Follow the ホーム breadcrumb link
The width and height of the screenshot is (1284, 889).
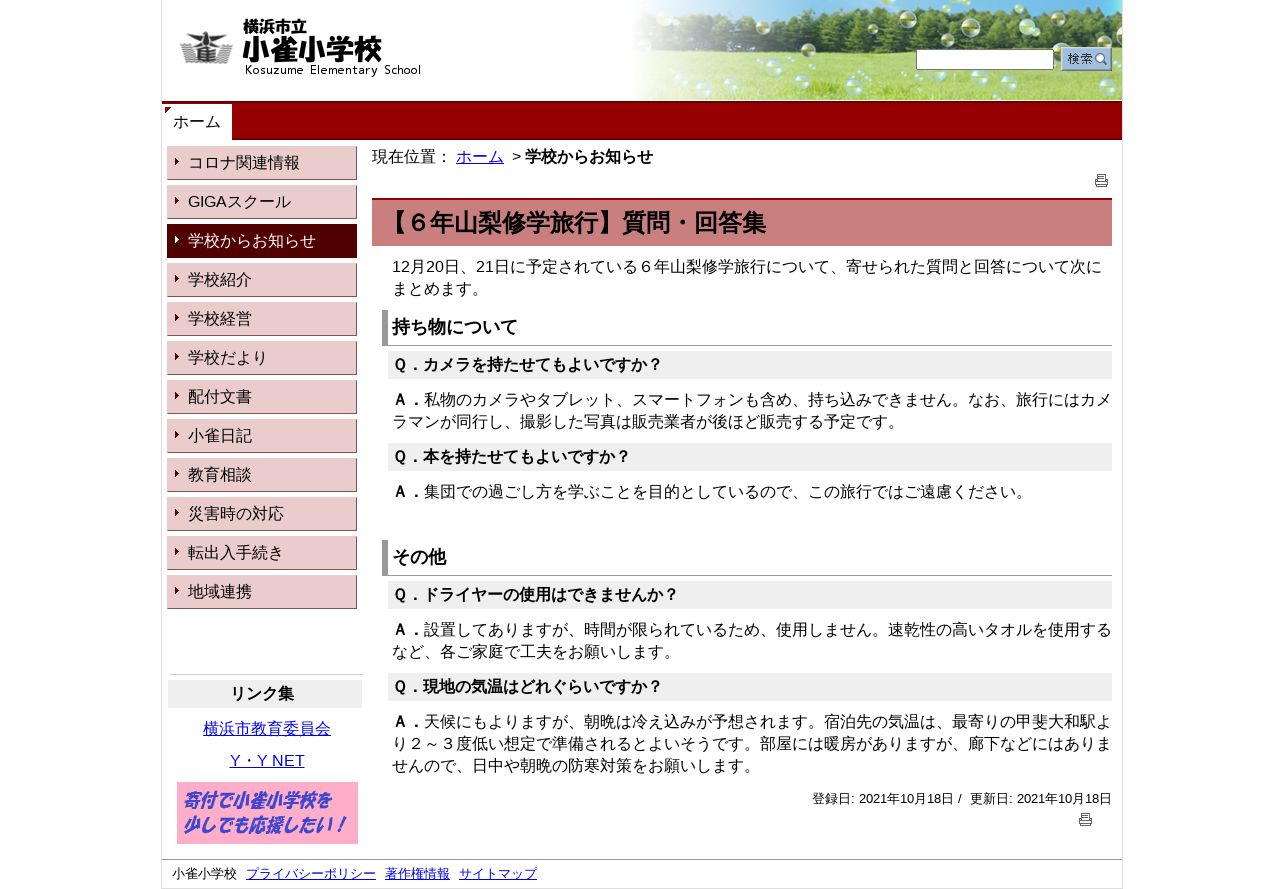480,157
